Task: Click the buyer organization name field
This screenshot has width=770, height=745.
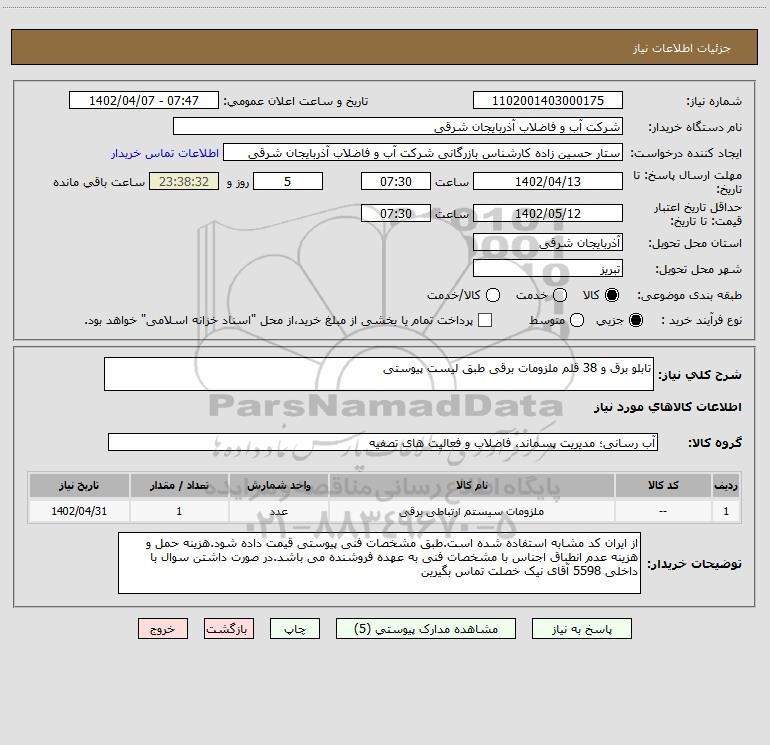Action: [398, 127]
